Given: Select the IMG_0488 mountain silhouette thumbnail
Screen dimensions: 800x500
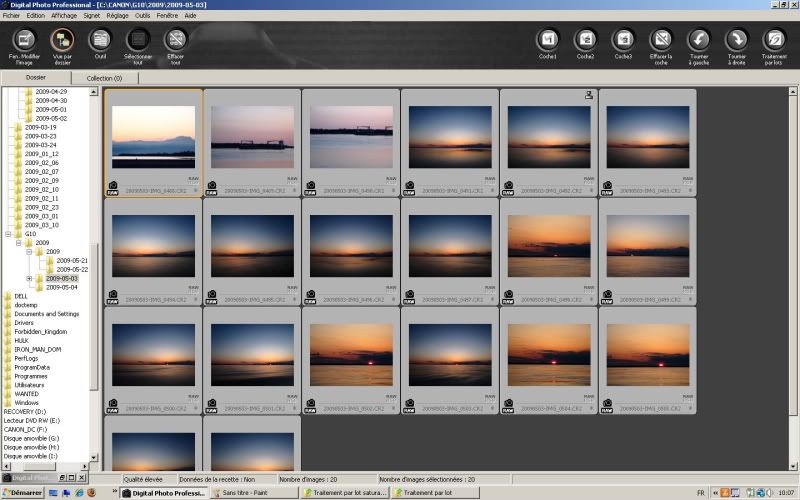Looking at the screenshot, I should coord(154,137).
